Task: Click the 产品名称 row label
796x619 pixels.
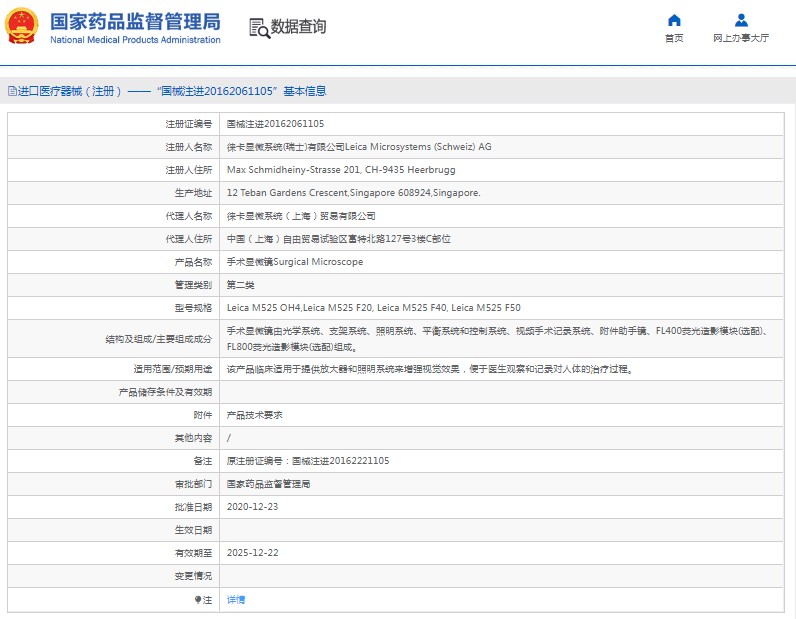Action: click(193, 262)
